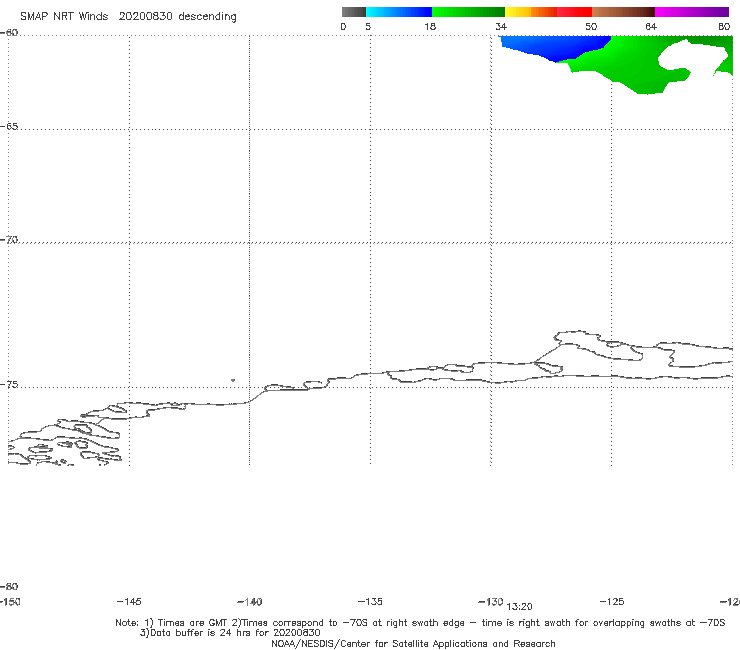Click the color bar label '5'
The height and width of the screenshot is (650, 740).
(x=368, y=26)
